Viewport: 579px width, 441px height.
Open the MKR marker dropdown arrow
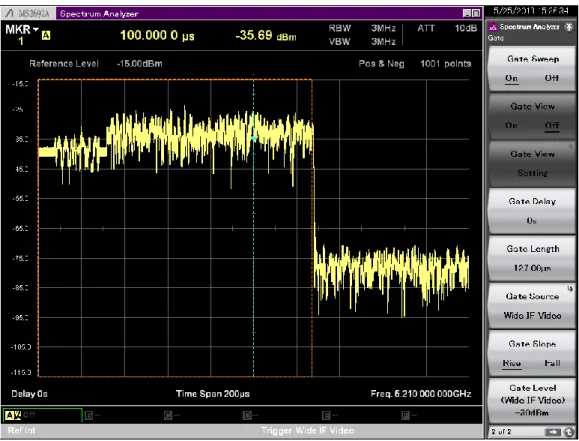(x=36, y=30)
